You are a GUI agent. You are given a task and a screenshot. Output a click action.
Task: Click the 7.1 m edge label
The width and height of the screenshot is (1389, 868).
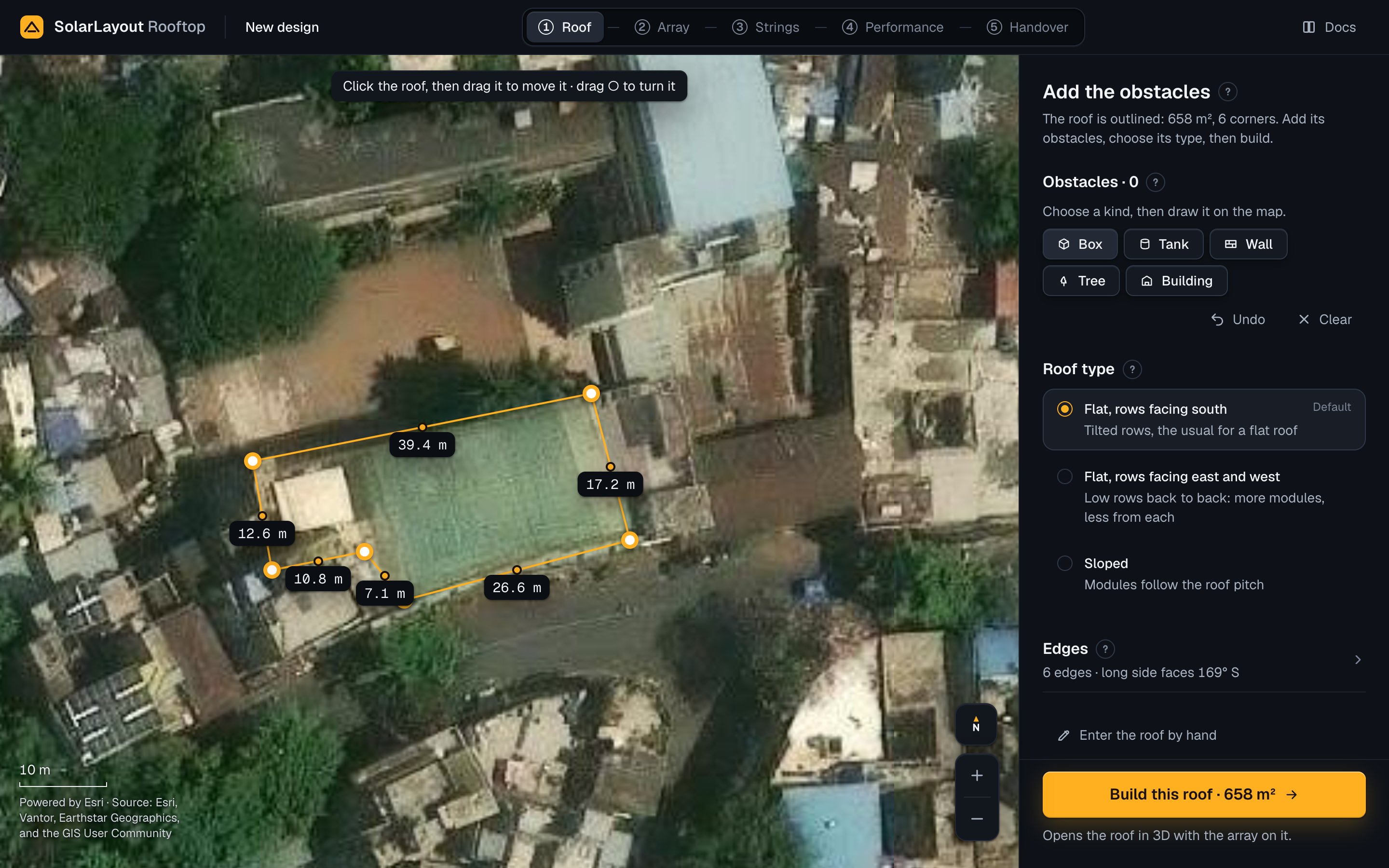pyautogui.click(x=384, y=594)
